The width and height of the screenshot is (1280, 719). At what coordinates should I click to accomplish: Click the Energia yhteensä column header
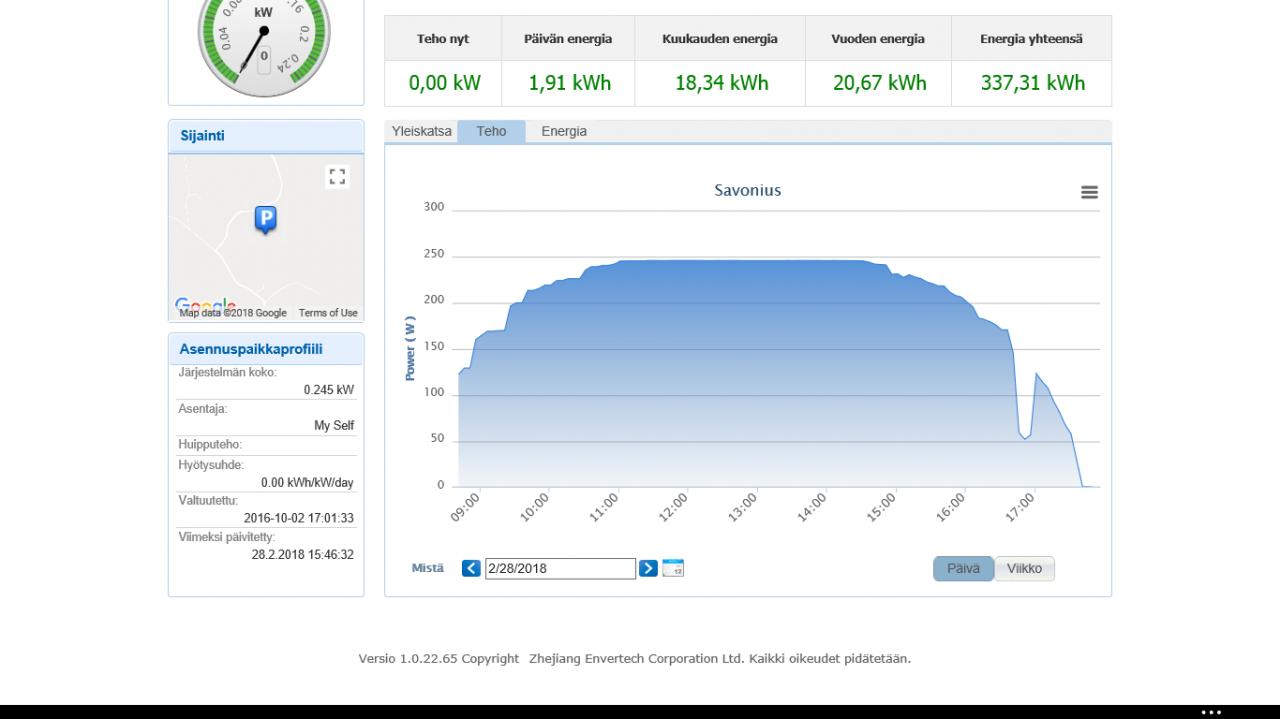click(x=1031, y=39)
